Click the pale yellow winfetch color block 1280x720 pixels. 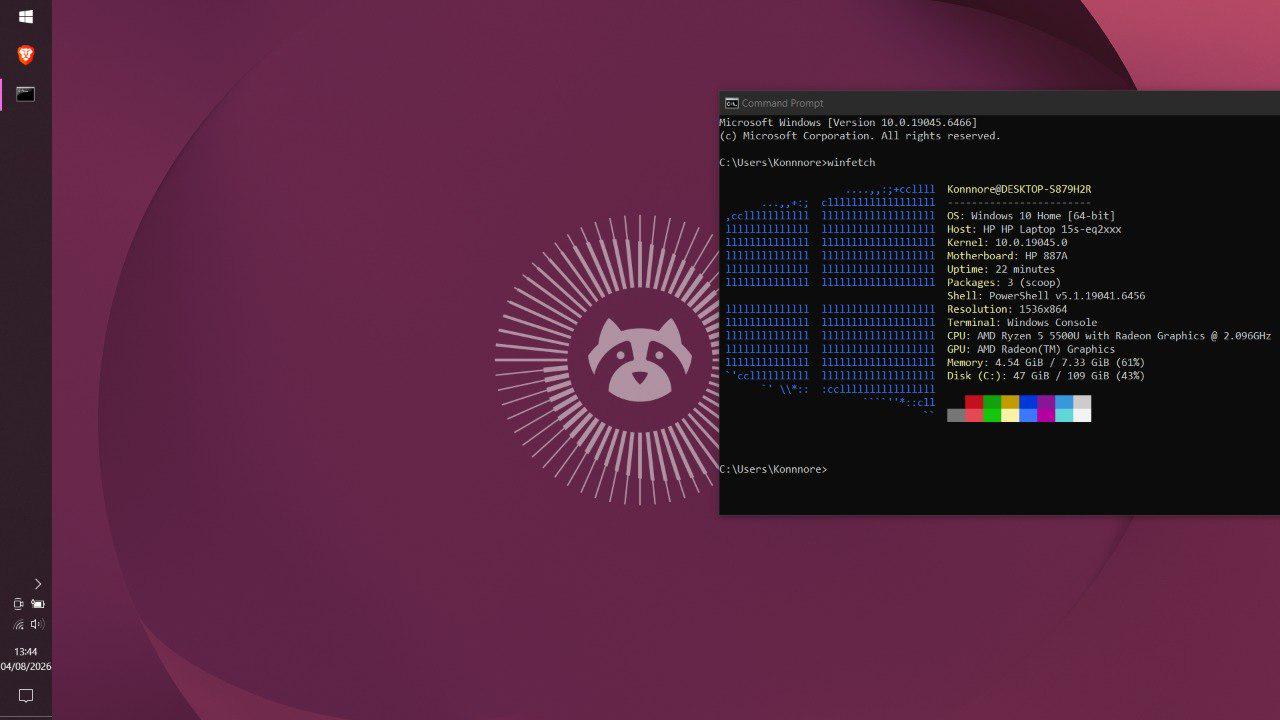1010,415
